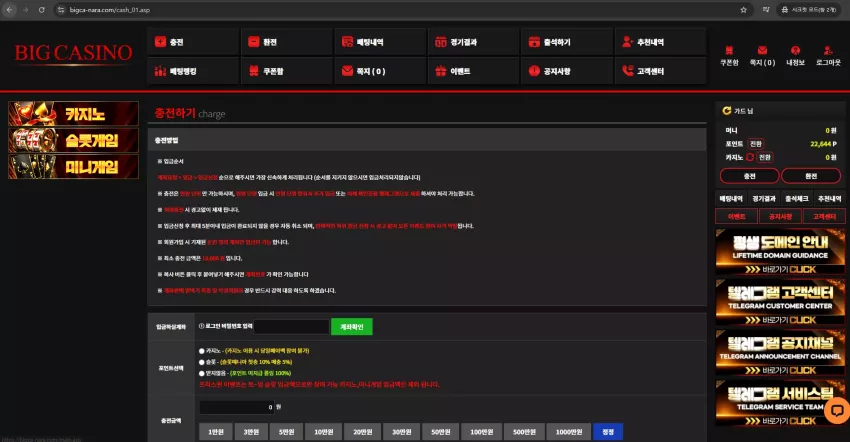Viewport: 850px width, 442px height.
Task: Open the orange chat bubble widget
Action: point(837,411)
